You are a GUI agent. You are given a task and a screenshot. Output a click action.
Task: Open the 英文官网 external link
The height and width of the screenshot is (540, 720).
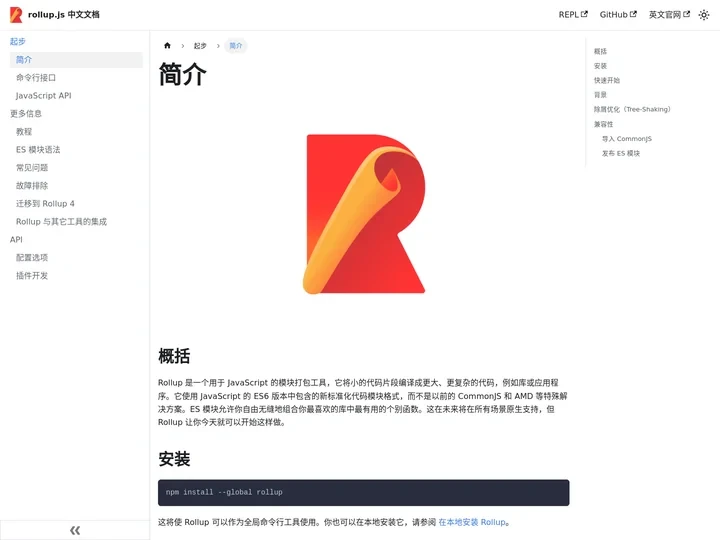pos(669,15)
